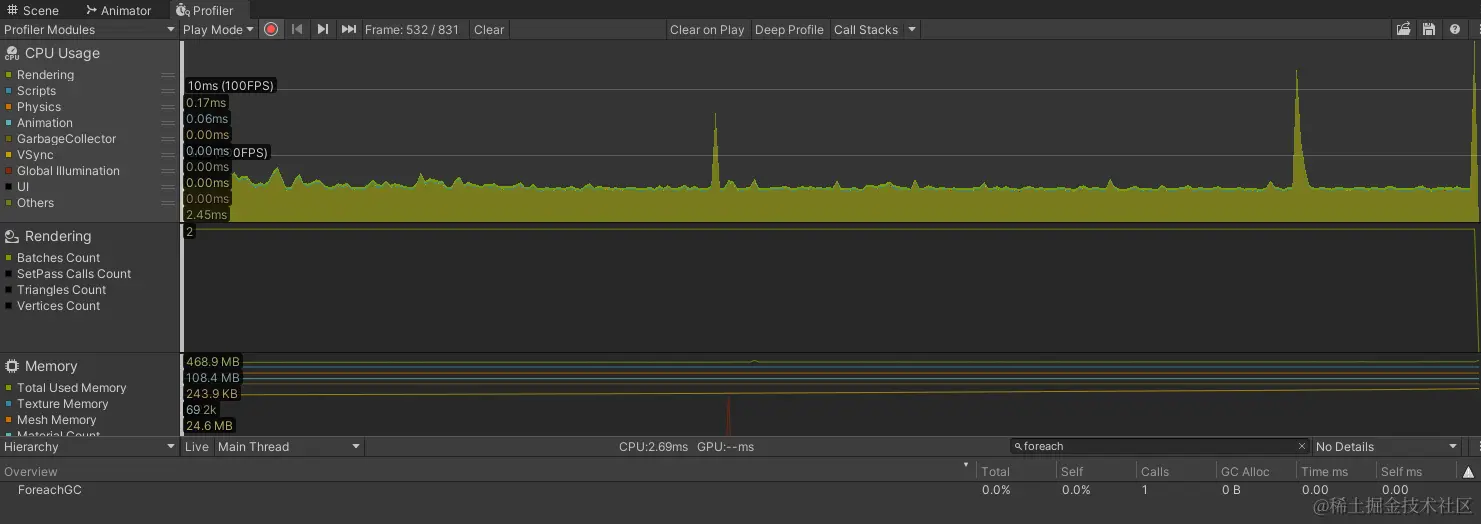1481x524 pixels.
Task: Sort by the Overview column header
Action: pos(488,472)
